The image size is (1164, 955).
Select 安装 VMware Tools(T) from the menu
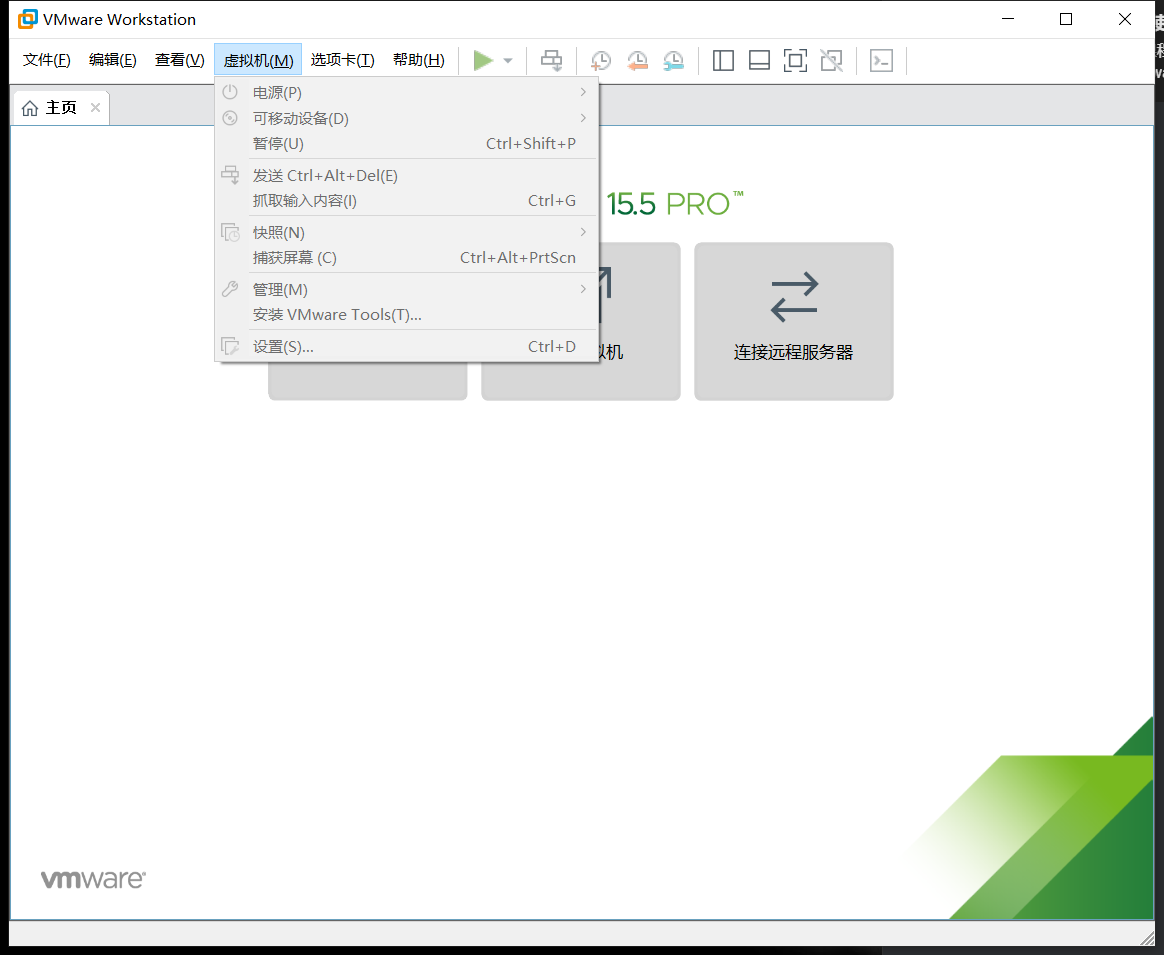337,314
